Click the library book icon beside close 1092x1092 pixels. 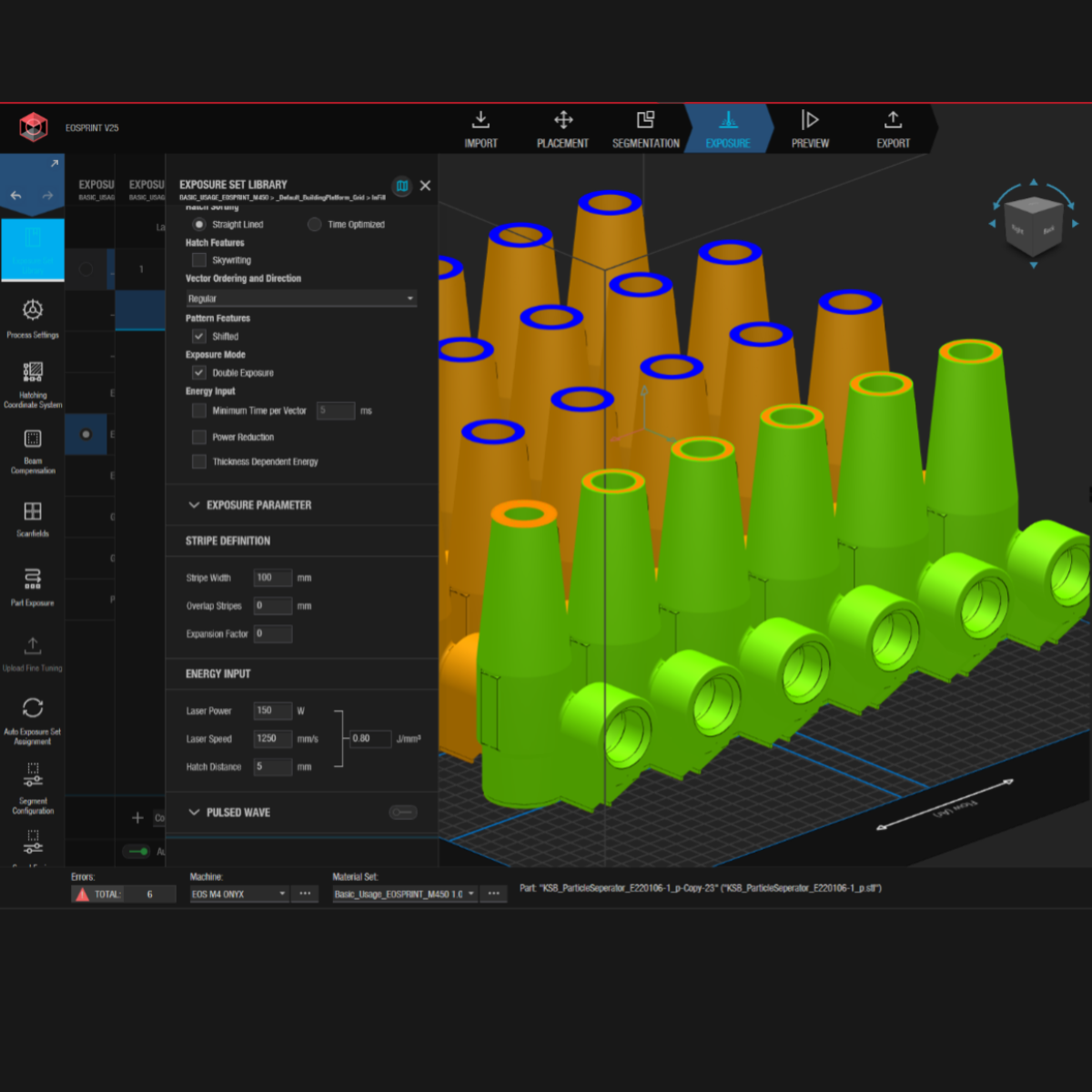coord(402,186)
